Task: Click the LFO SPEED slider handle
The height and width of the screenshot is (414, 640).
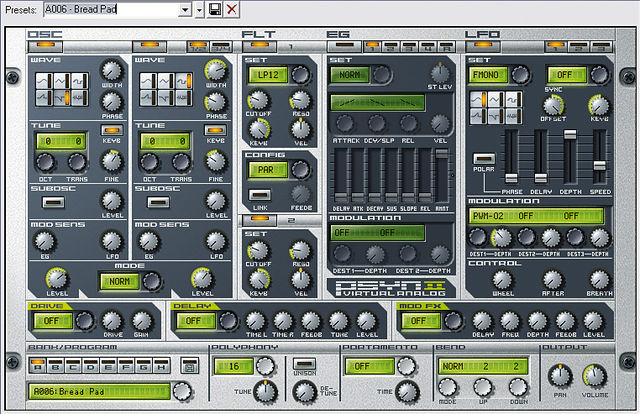Action: pos(599,166)
